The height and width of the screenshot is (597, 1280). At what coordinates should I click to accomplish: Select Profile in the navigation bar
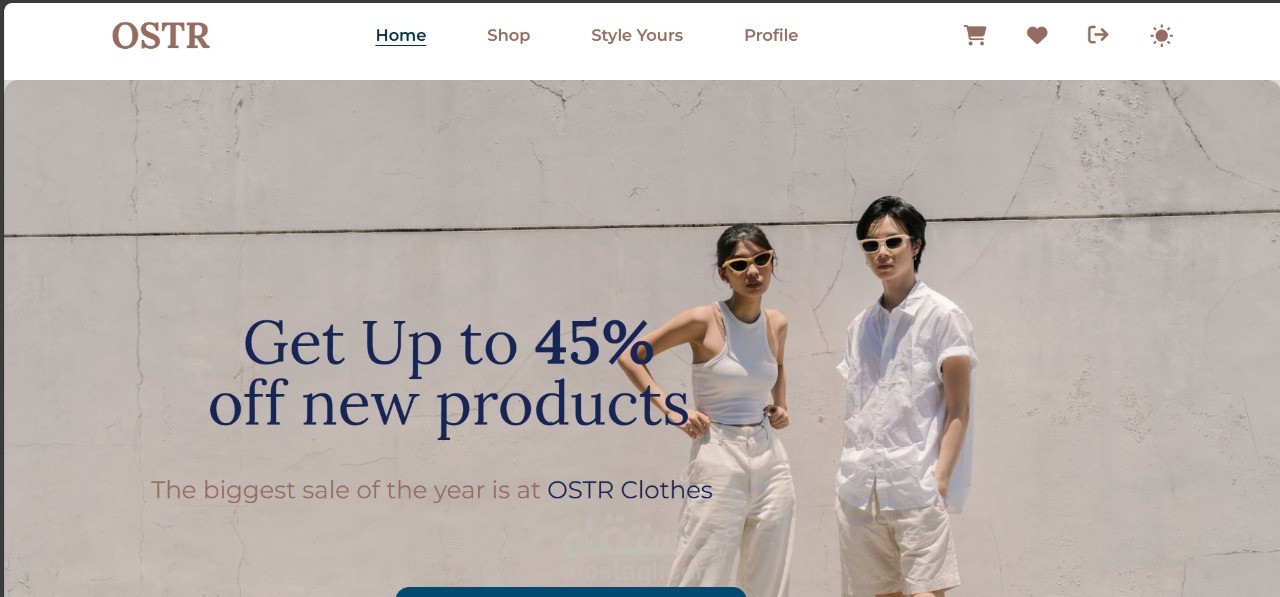pyautogui.click(x=771, y=35)
